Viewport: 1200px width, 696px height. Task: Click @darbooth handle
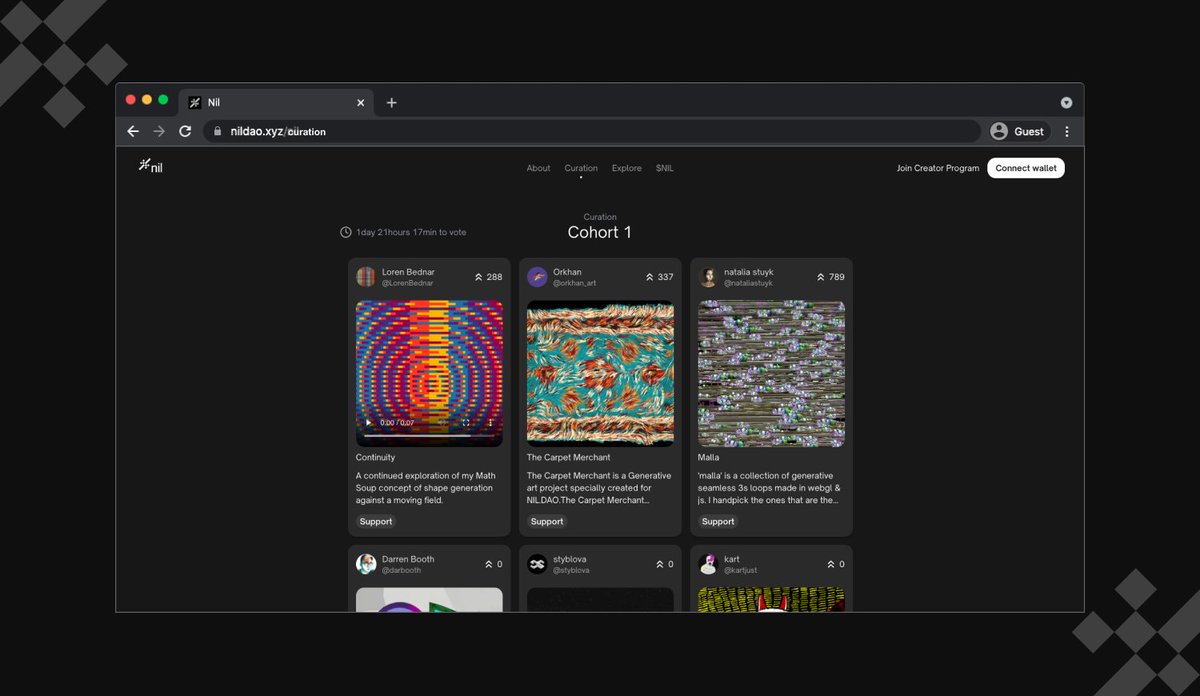(402, 570)
